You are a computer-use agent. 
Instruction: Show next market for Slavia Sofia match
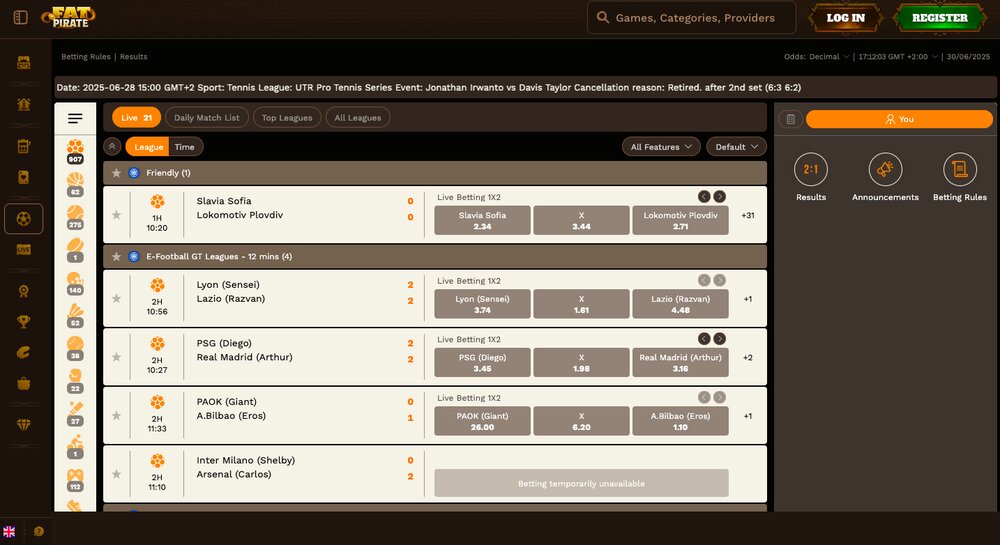coord(719,196)
